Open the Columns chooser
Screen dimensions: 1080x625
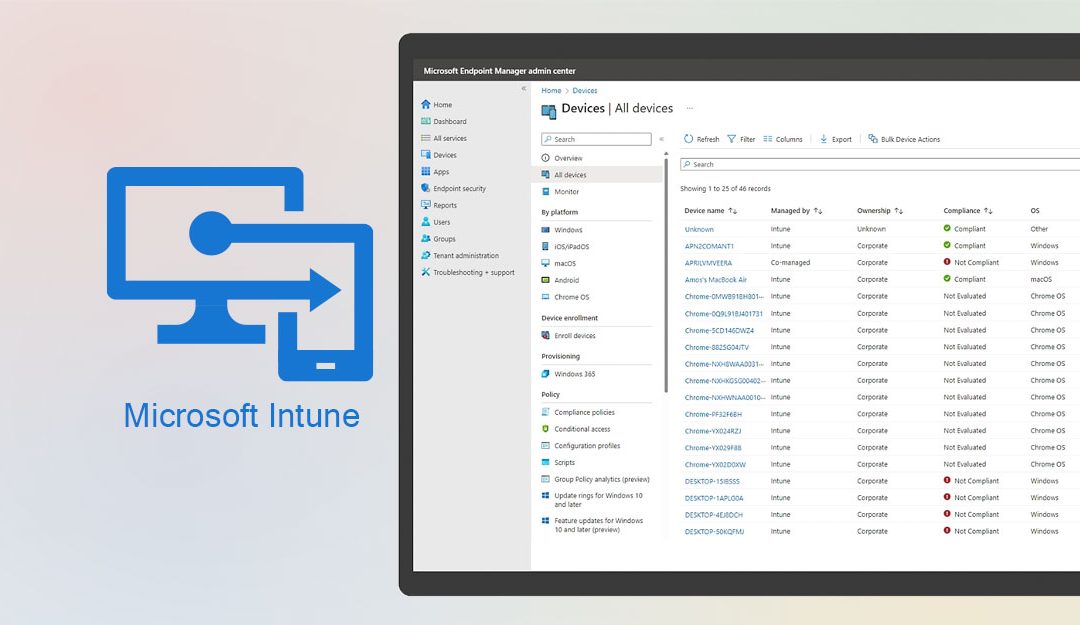tap(782, 139)
